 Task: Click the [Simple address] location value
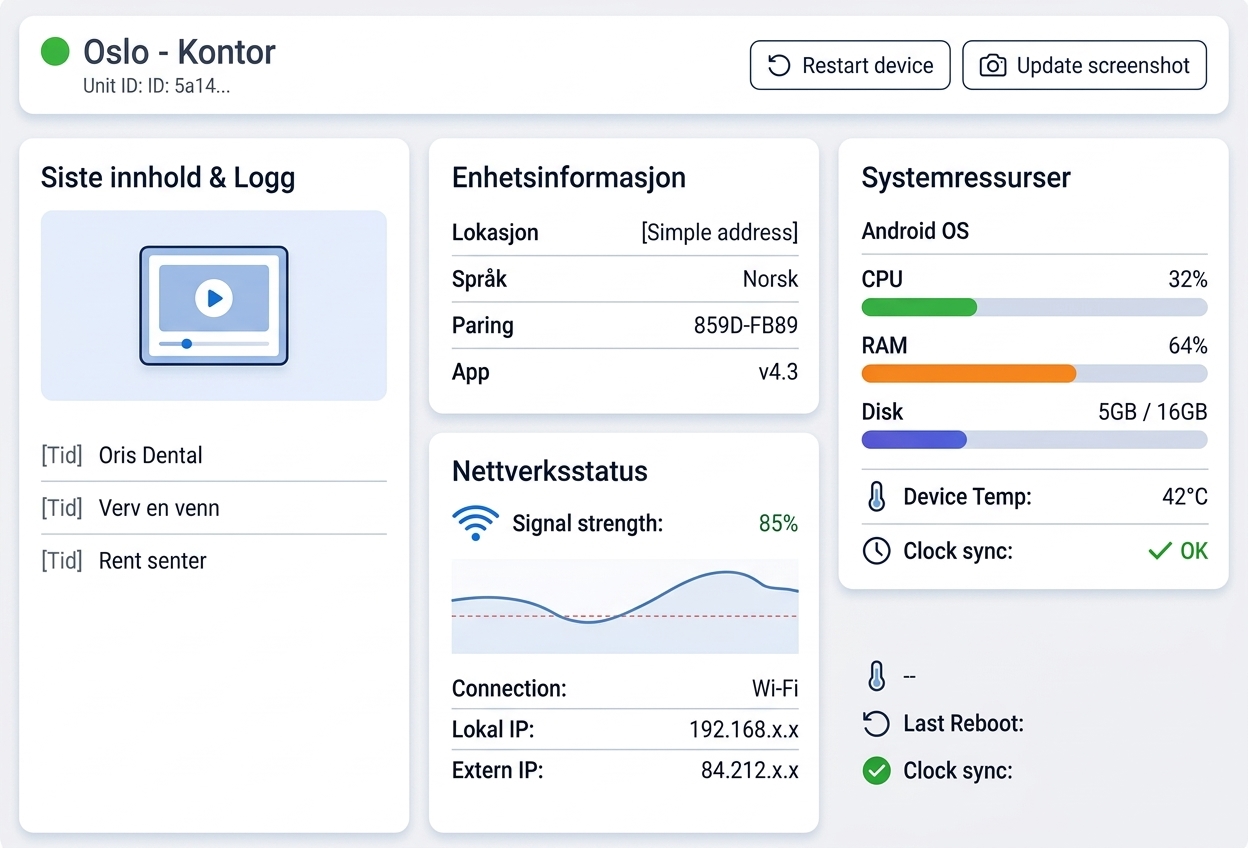[720, 233]
